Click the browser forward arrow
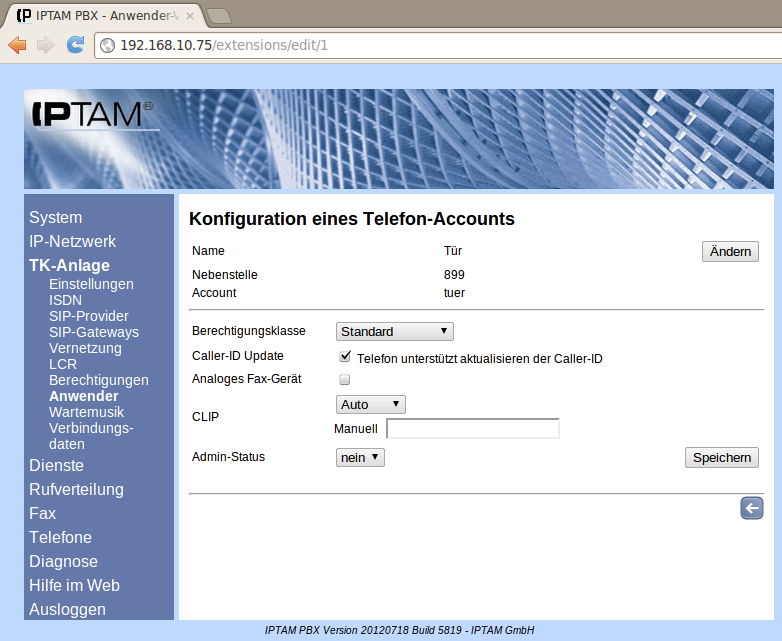The width and height of the screenshot is (782, 641). point(46,45)
